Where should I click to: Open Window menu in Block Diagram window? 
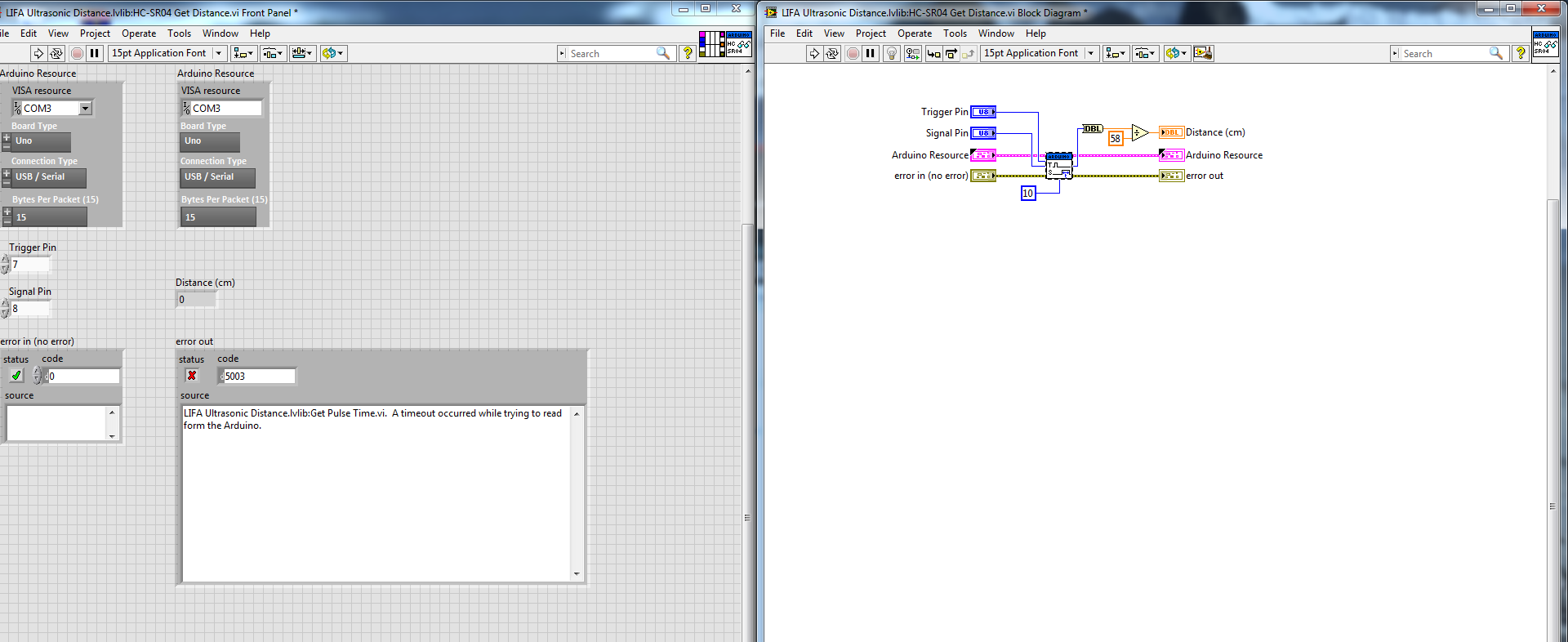pos(996,33)
